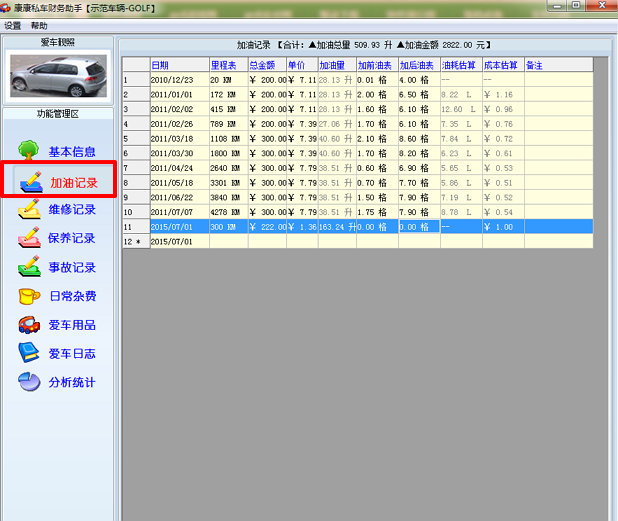The image size is (618, 521).
Task: Click the ¥ 1.36 unit price cell
Action: tap(302, 227)
